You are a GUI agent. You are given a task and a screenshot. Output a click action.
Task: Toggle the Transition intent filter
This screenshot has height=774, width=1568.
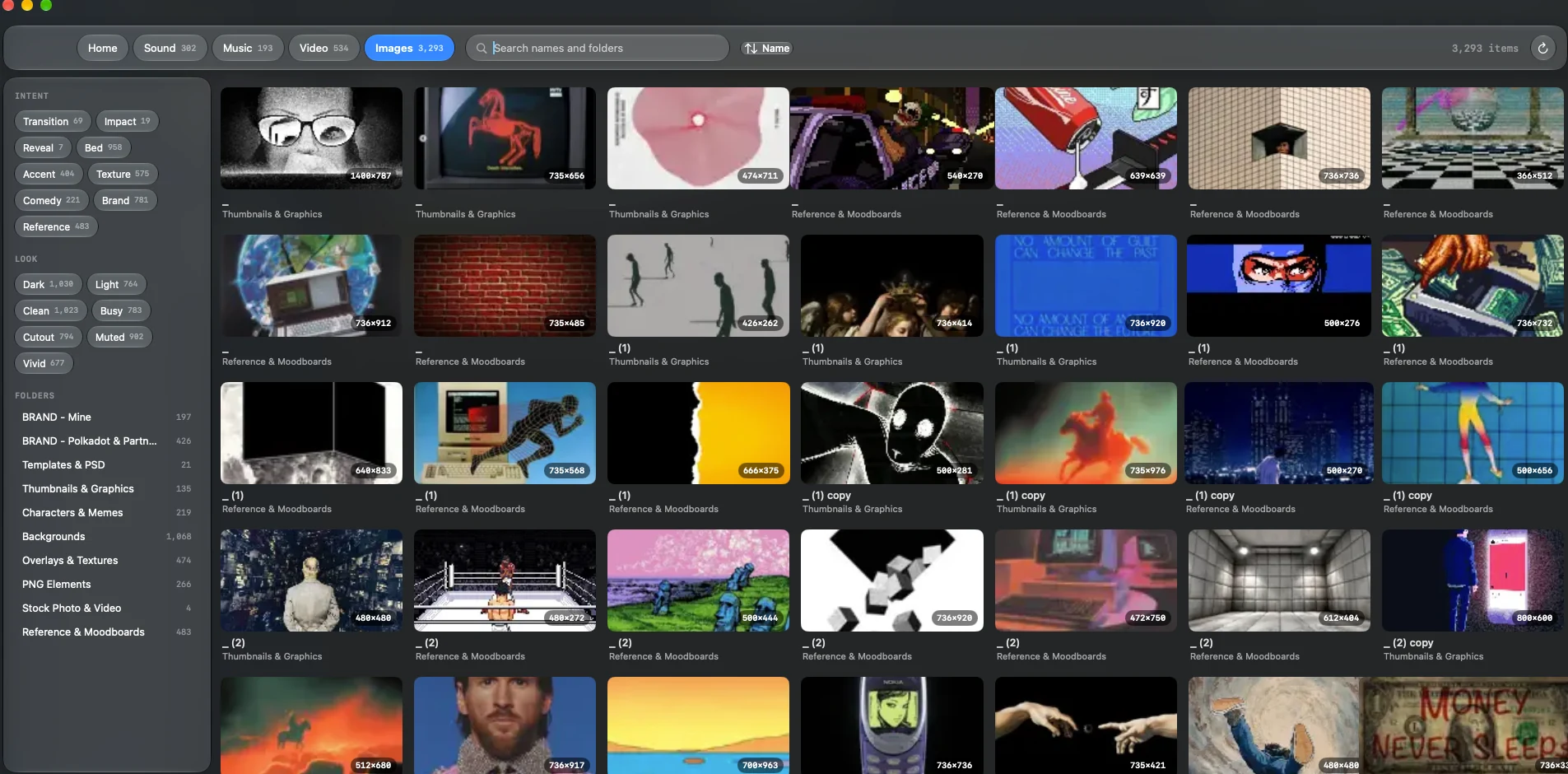point(53,121)
